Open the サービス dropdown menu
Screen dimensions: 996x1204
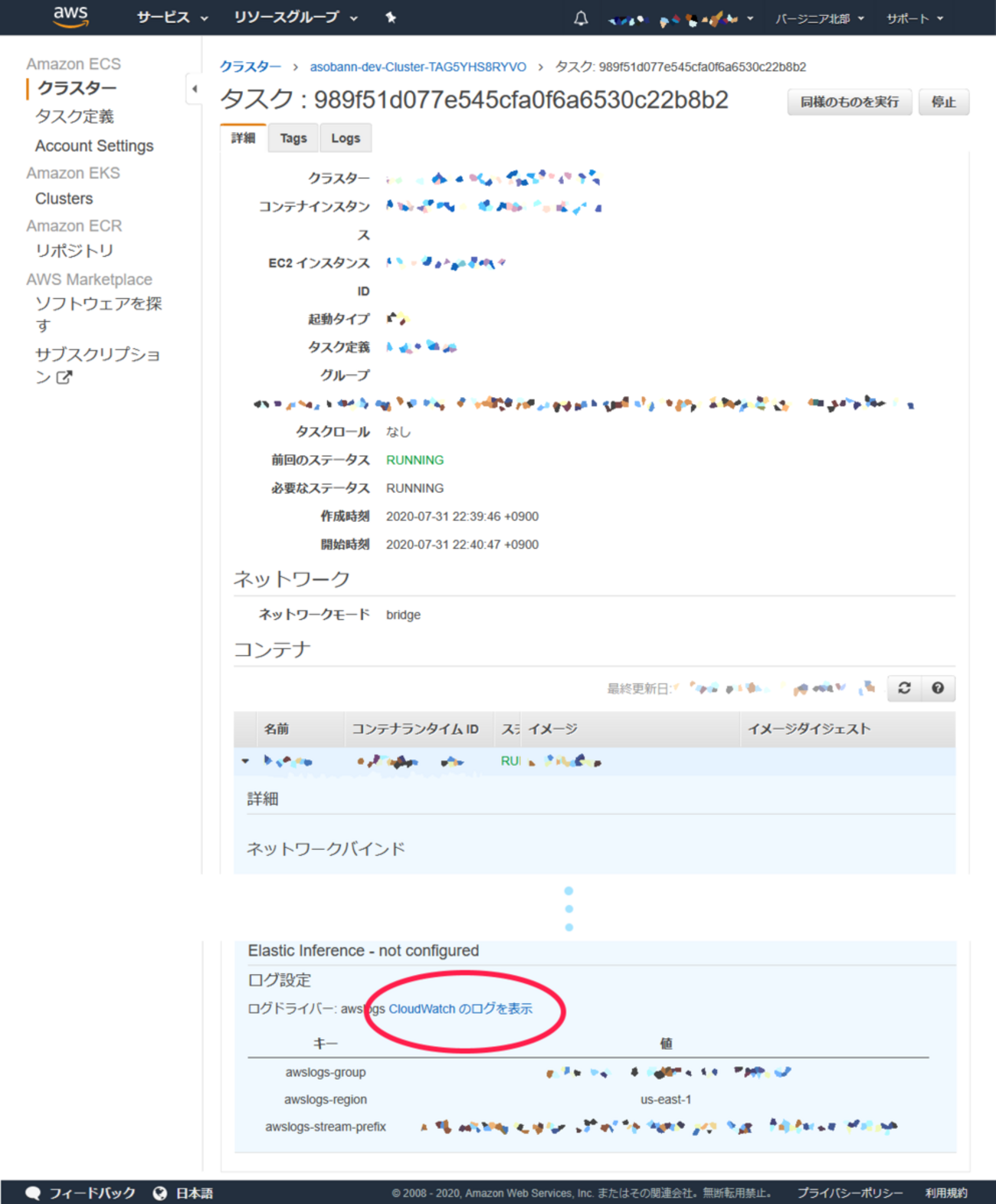point(172,18)
